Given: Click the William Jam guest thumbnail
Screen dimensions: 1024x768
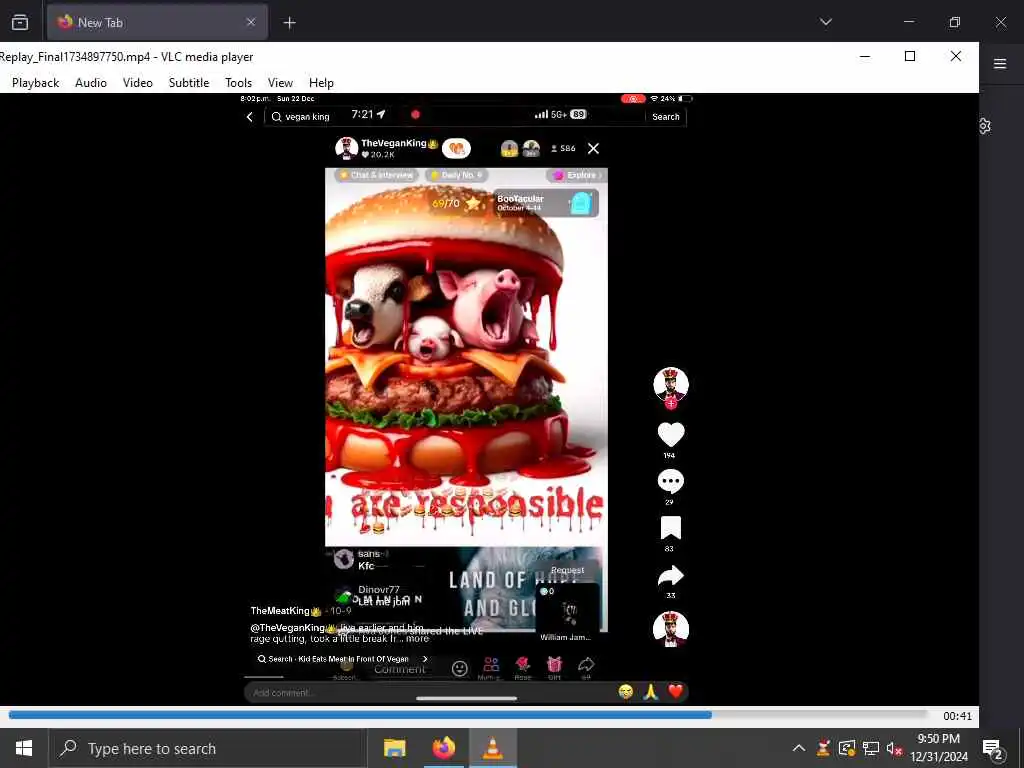Looking at the screenshot, I should pyautogui.click(x=566, y=612).
